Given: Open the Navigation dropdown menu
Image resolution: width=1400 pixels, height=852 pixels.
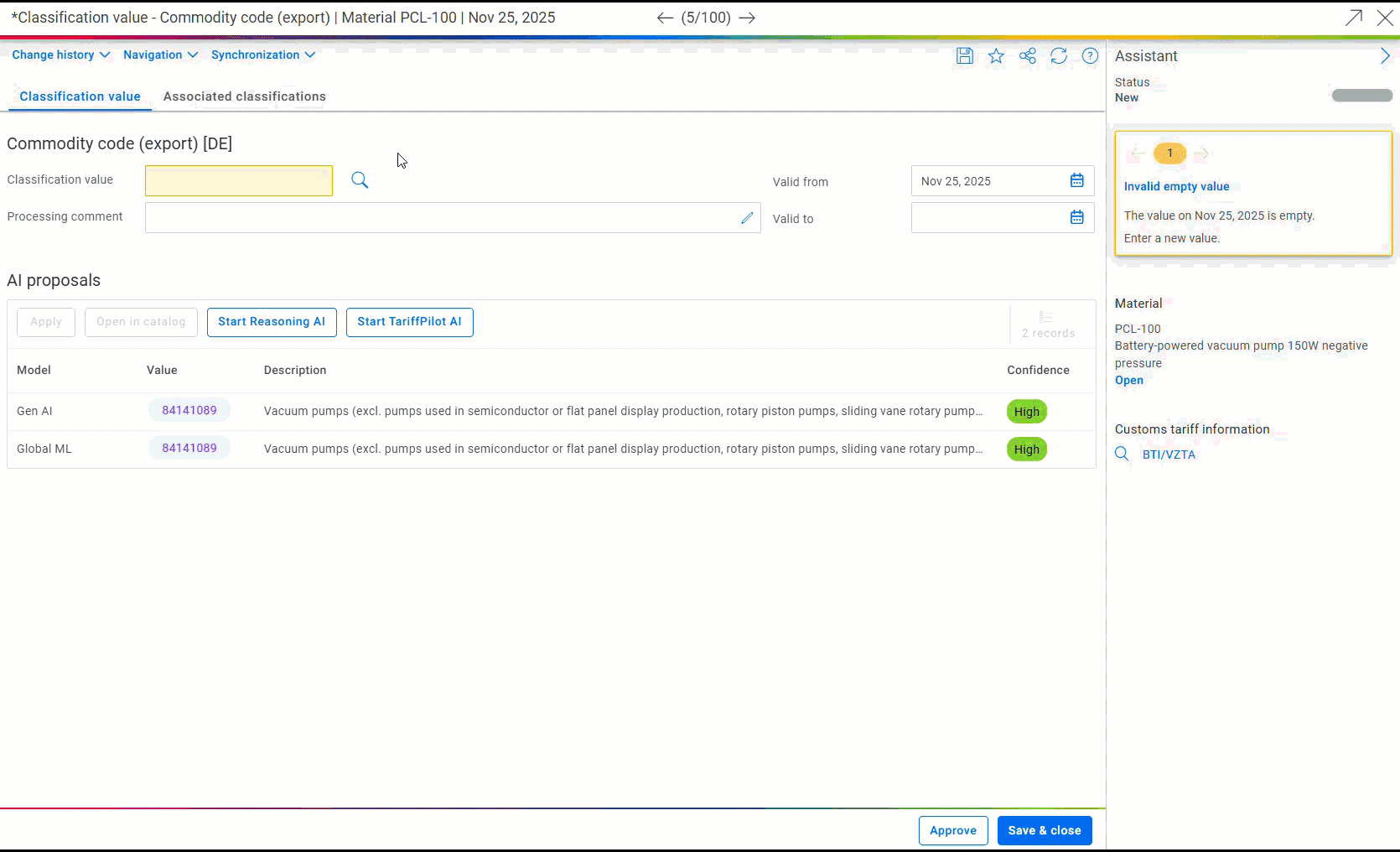Looking at the screenshot, I should [x=160, y=55].
